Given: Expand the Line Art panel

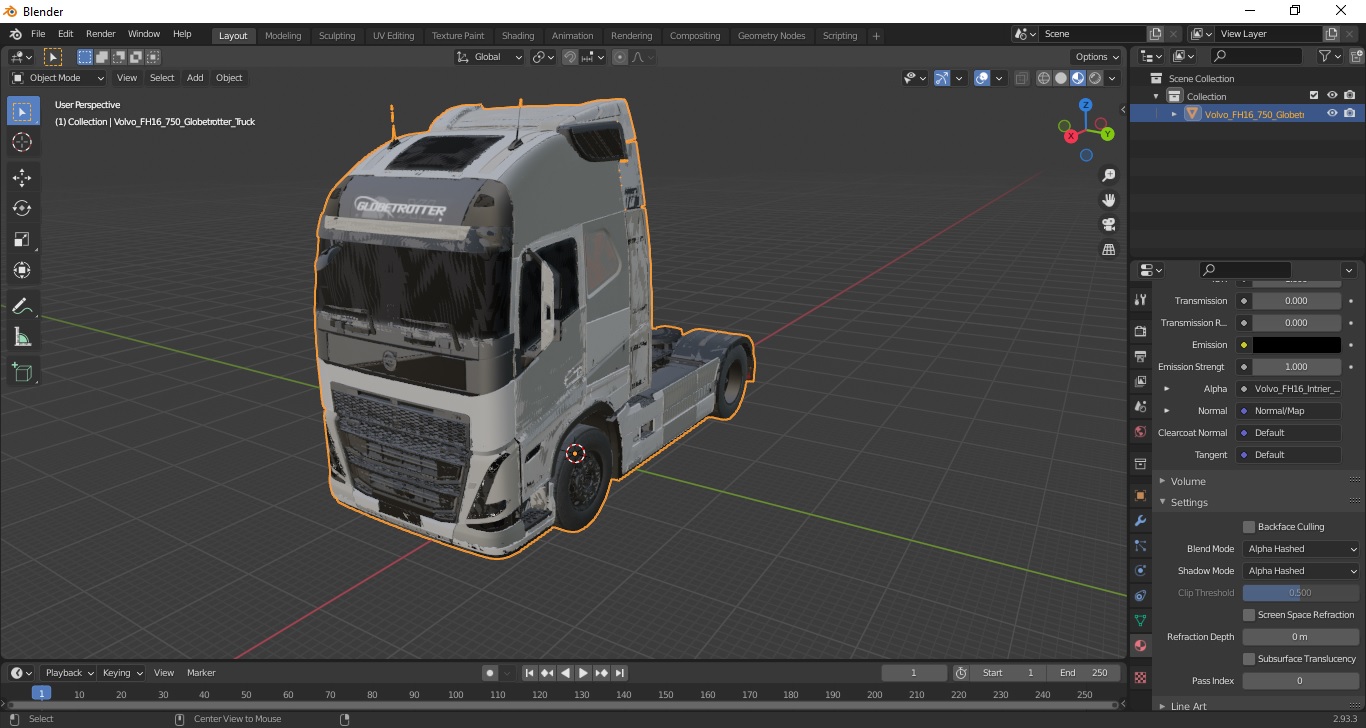Looking at the screenshot, I should 1188,706.
